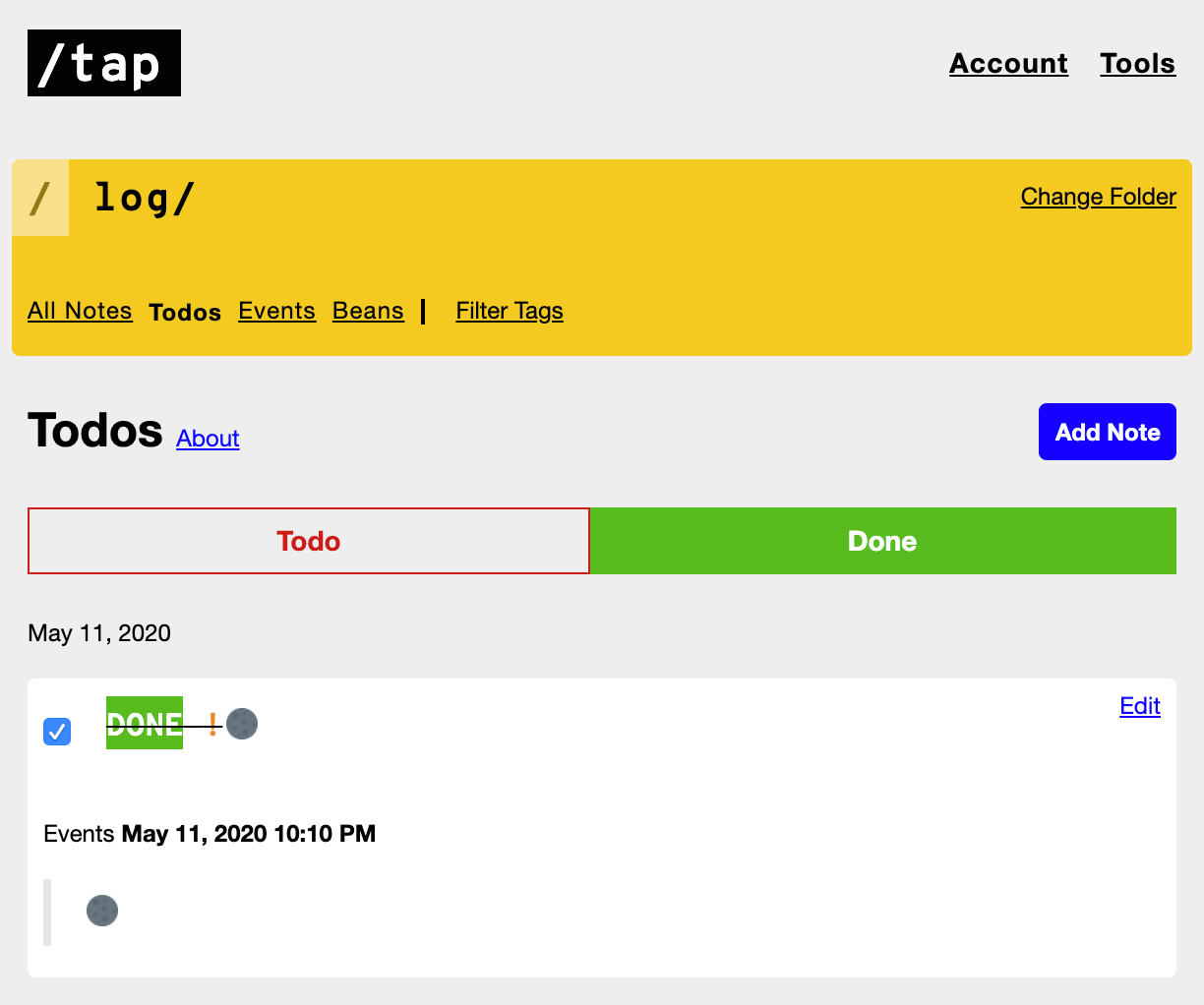Click the event date May 11, 2020 10:10 PM
This screenshot has height=1005, width=1204.
[249, 834]
